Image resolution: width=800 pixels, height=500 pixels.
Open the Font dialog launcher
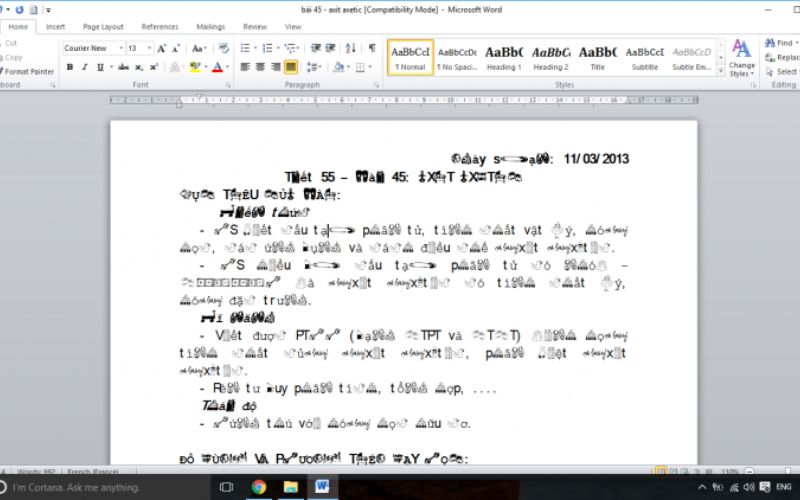coord(228,85)
